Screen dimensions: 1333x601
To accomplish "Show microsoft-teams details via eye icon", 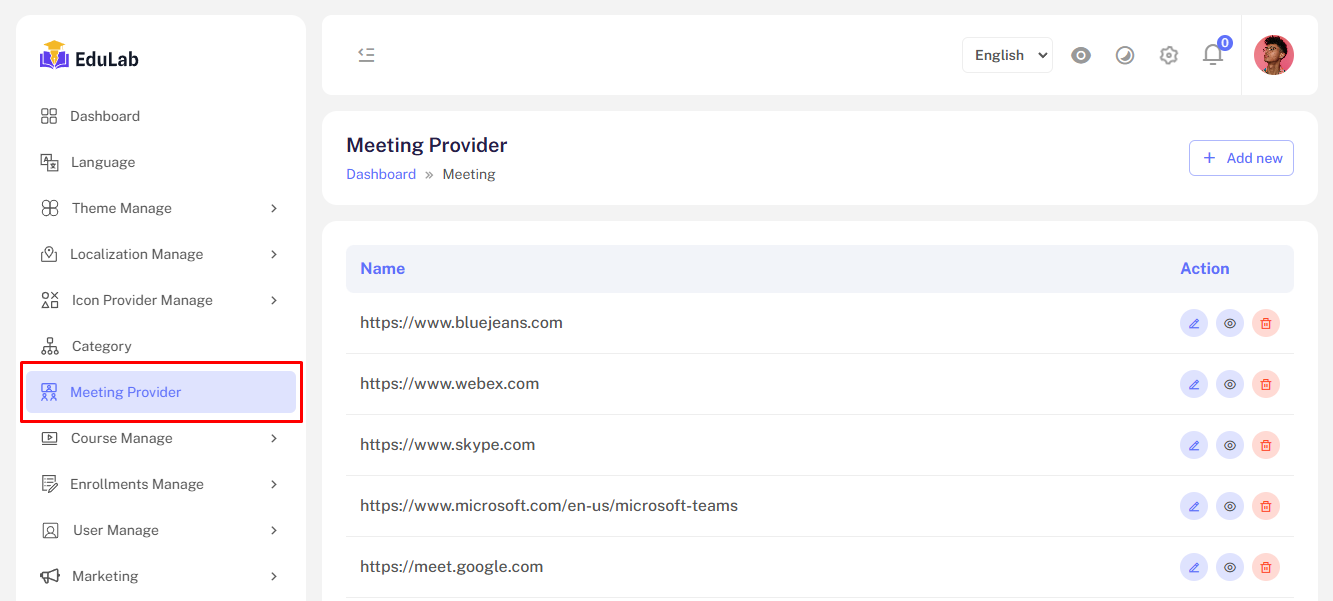I will [1229, 506].
